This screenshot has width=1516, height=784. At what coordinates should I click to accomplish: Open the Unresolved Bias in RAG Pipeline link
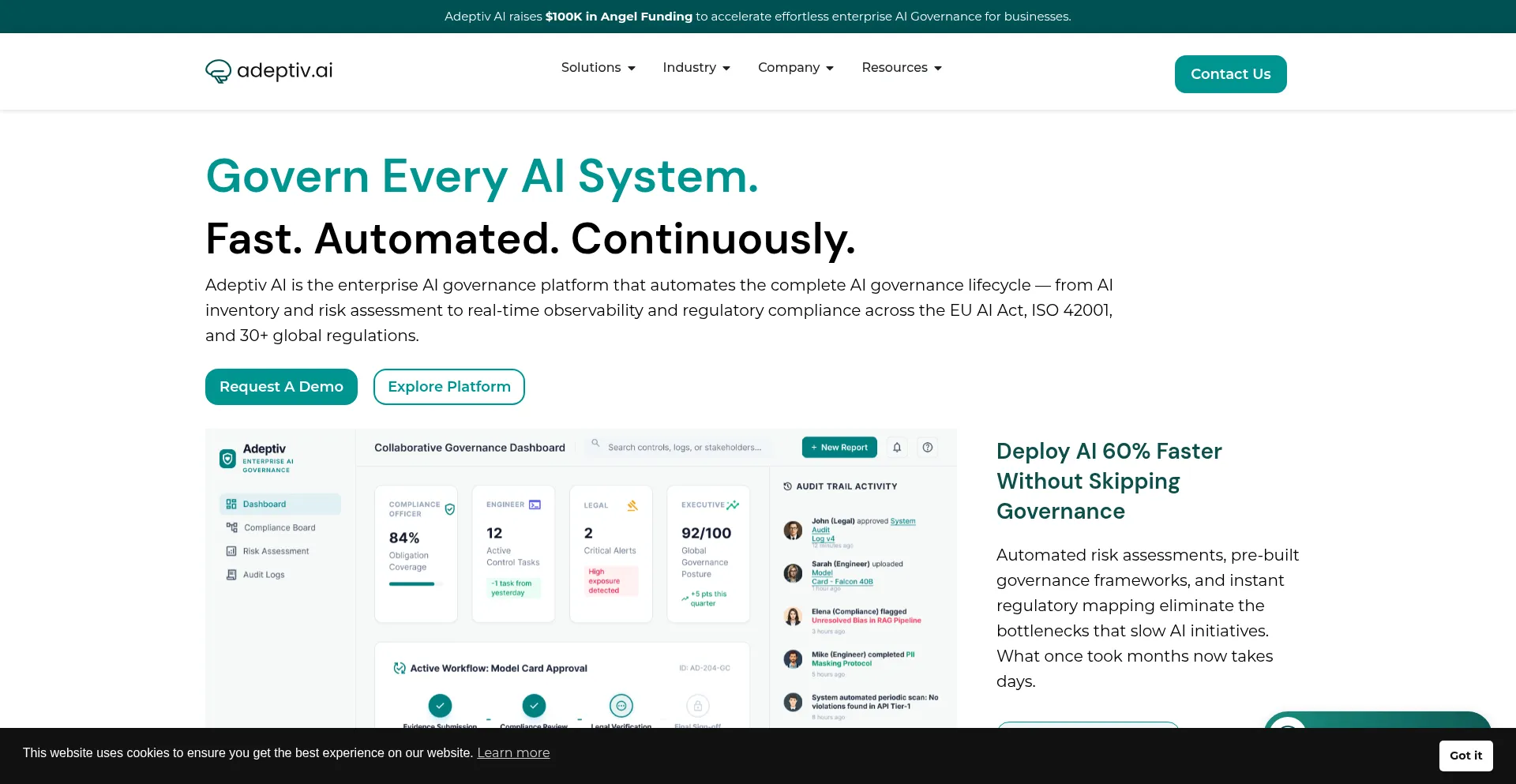click(866, 621)
